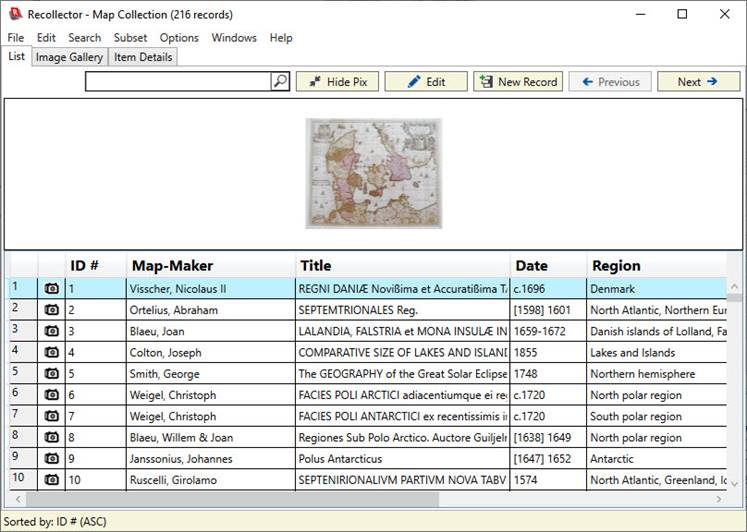
Task: Click the 1855 date cell
Action: click(548, 352)
